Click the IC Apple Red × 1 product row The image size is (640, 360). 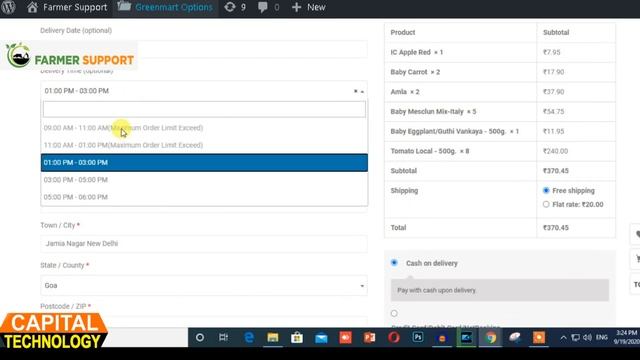click(x=500, y=52)
